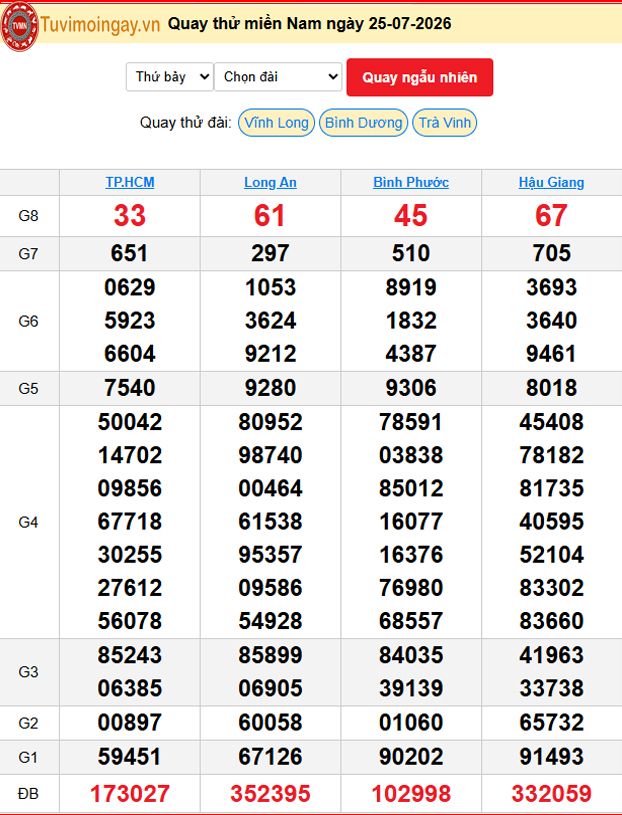
Task: Click the Tuvimoingay round logo icon
Action: (19, 26)
